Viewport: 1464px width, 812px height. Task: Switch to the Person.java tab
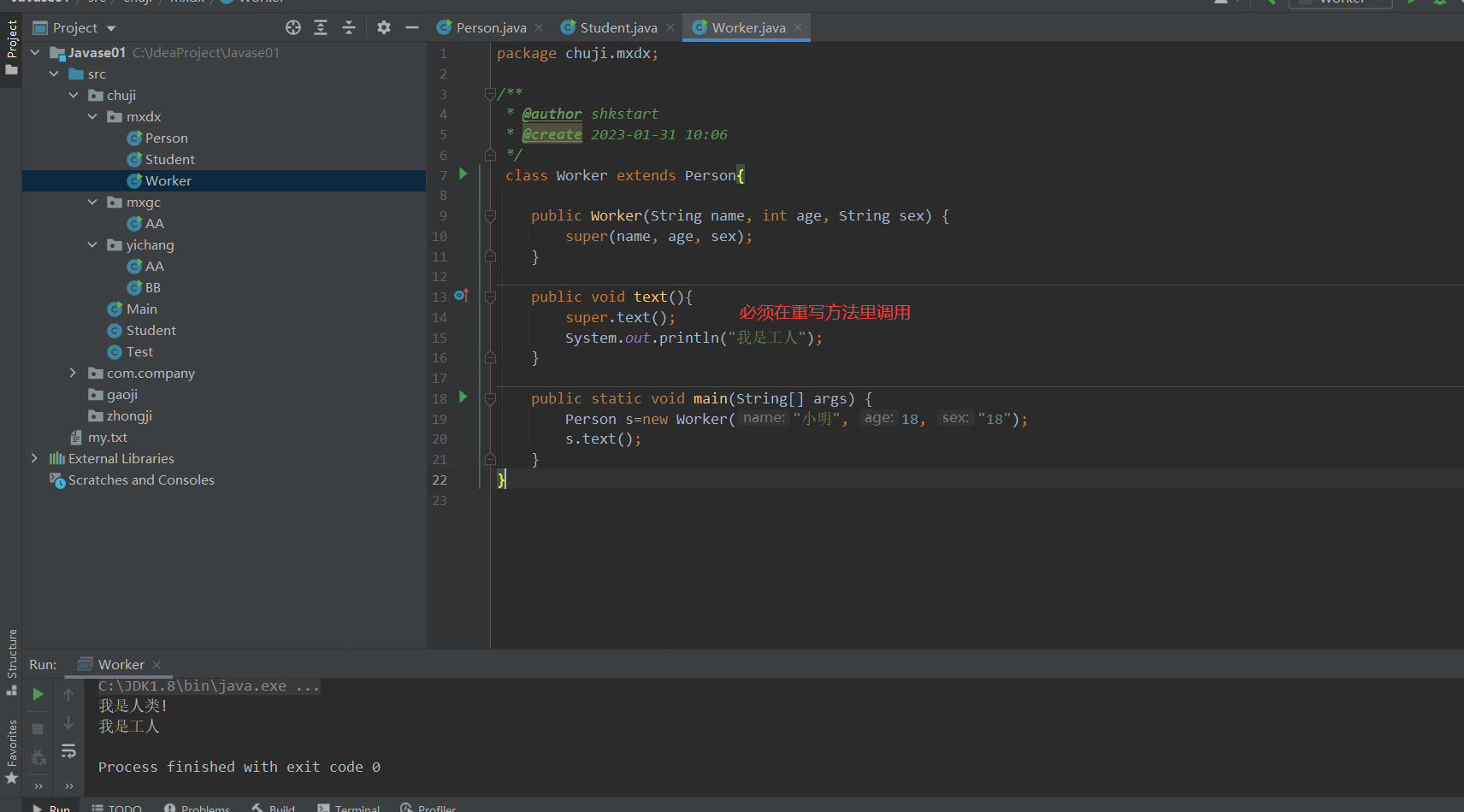(x=490, y=27)
